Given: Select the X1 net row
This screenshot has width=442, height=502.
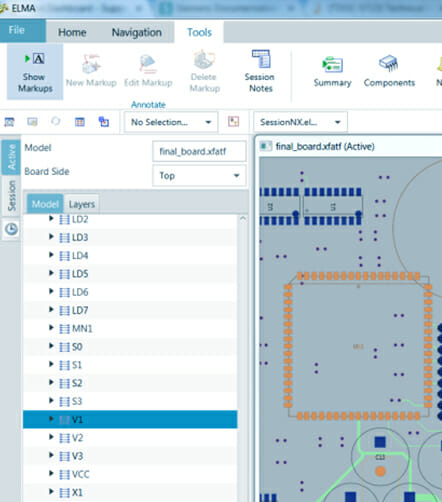Looking at the screenshot, I should [x=130, y=492].
